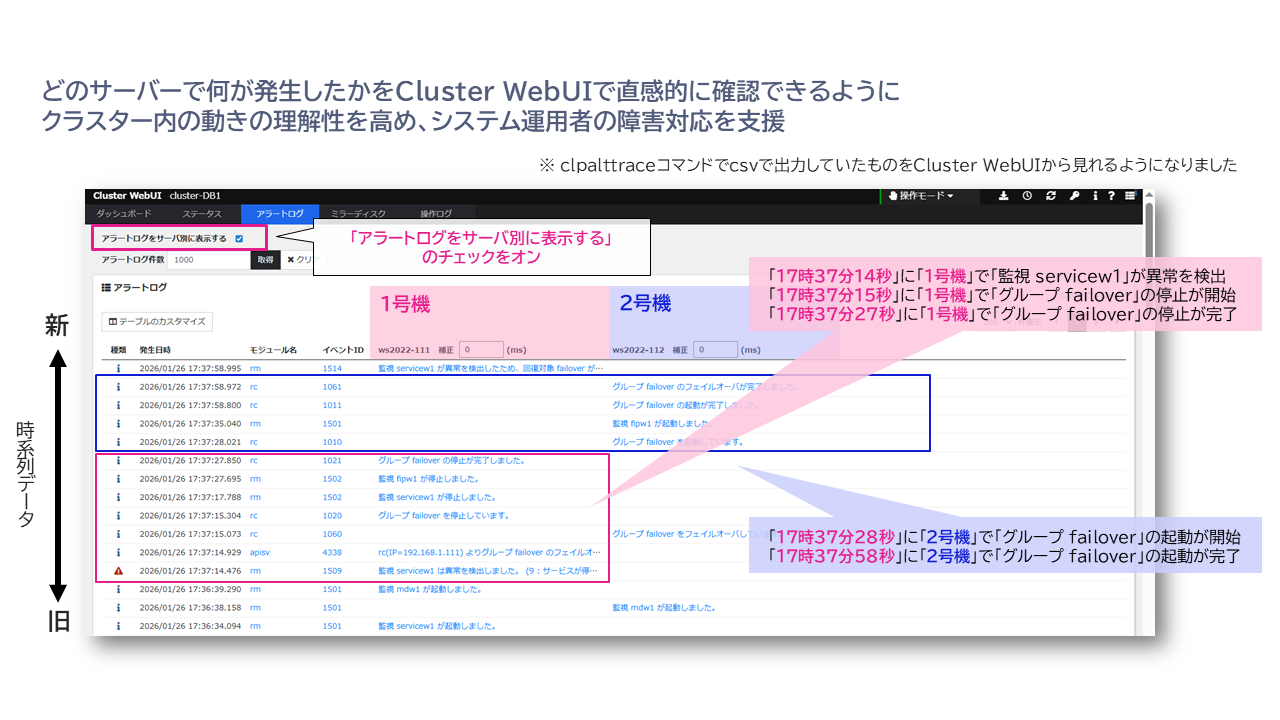Viewport: 1280px width, 720px height.
Task: Click the key icon in the top toolbar
Action: coord(1074,196)
